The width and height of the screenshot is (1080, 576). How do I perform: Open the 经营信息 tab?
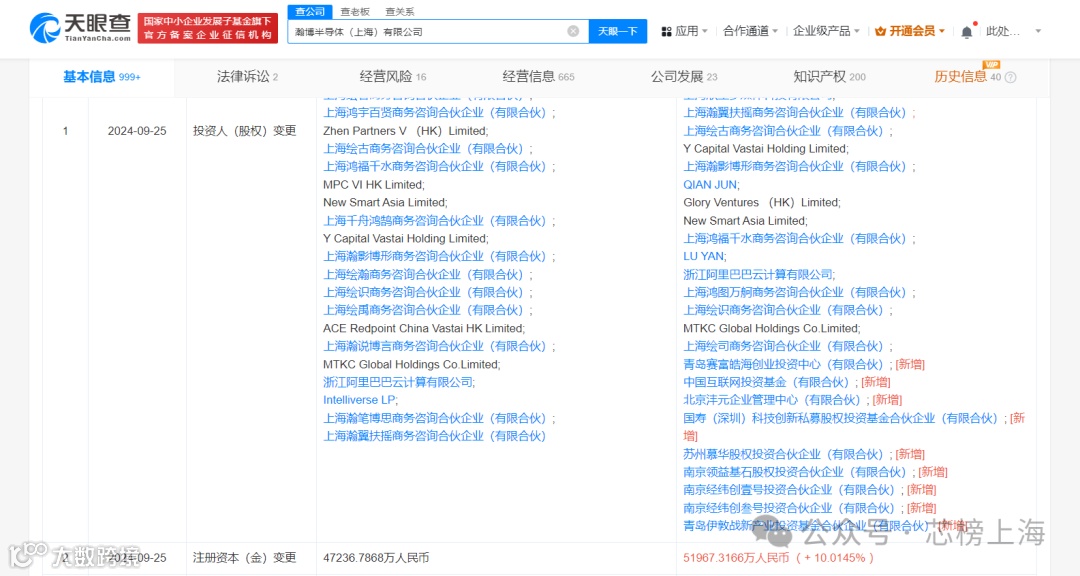[538, 76]
